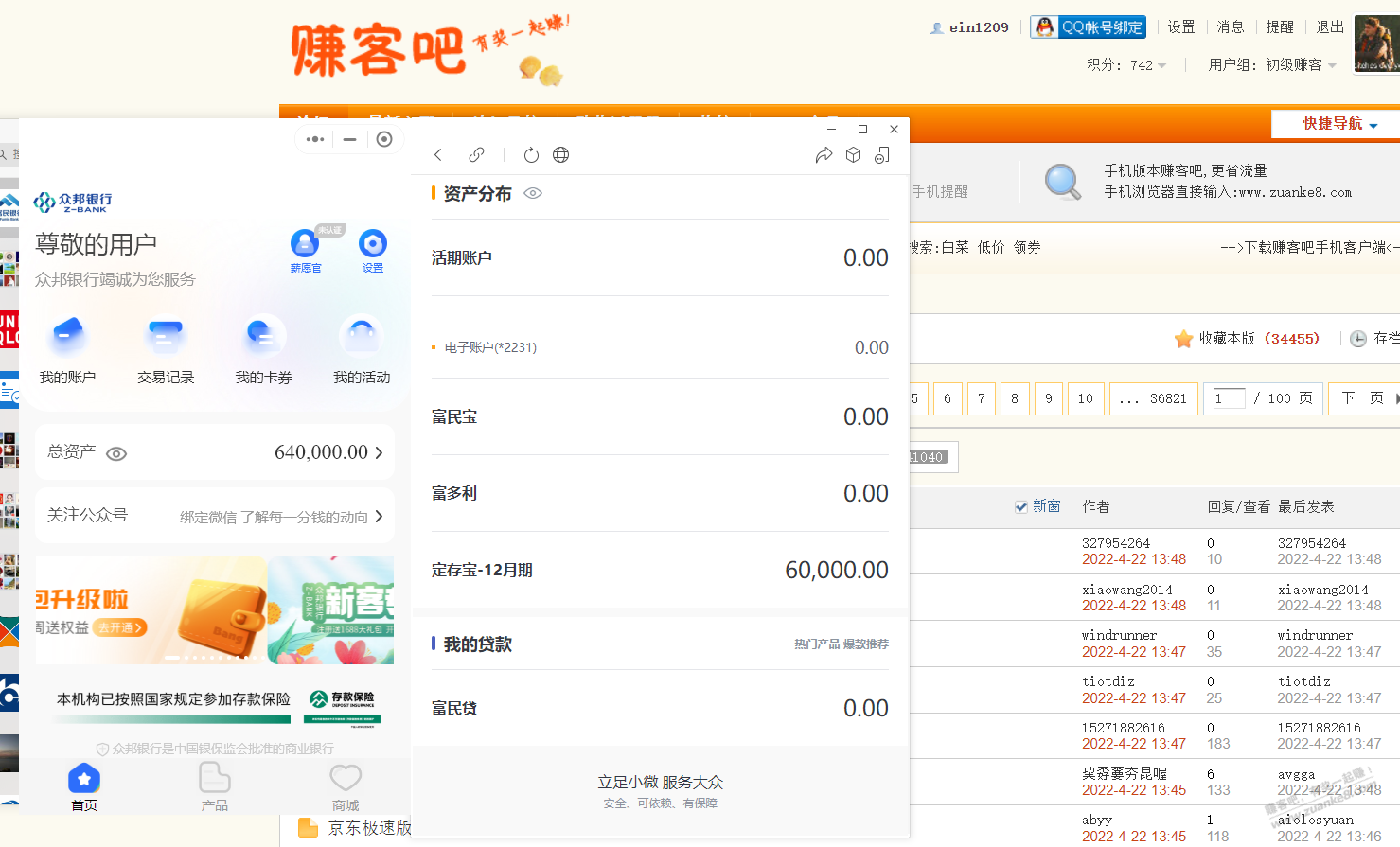Jump to last page 36821

(x=1154, y=398)
